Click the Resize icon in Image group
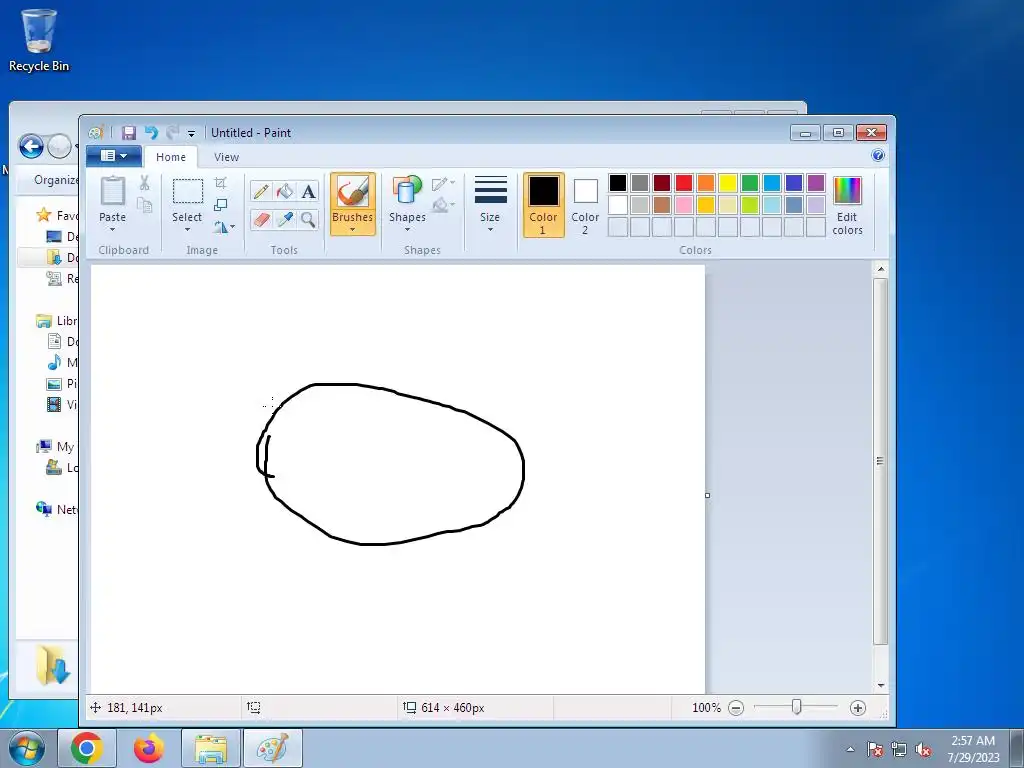1024x768 pixels. pyautogui.click(x=221, y=205)
